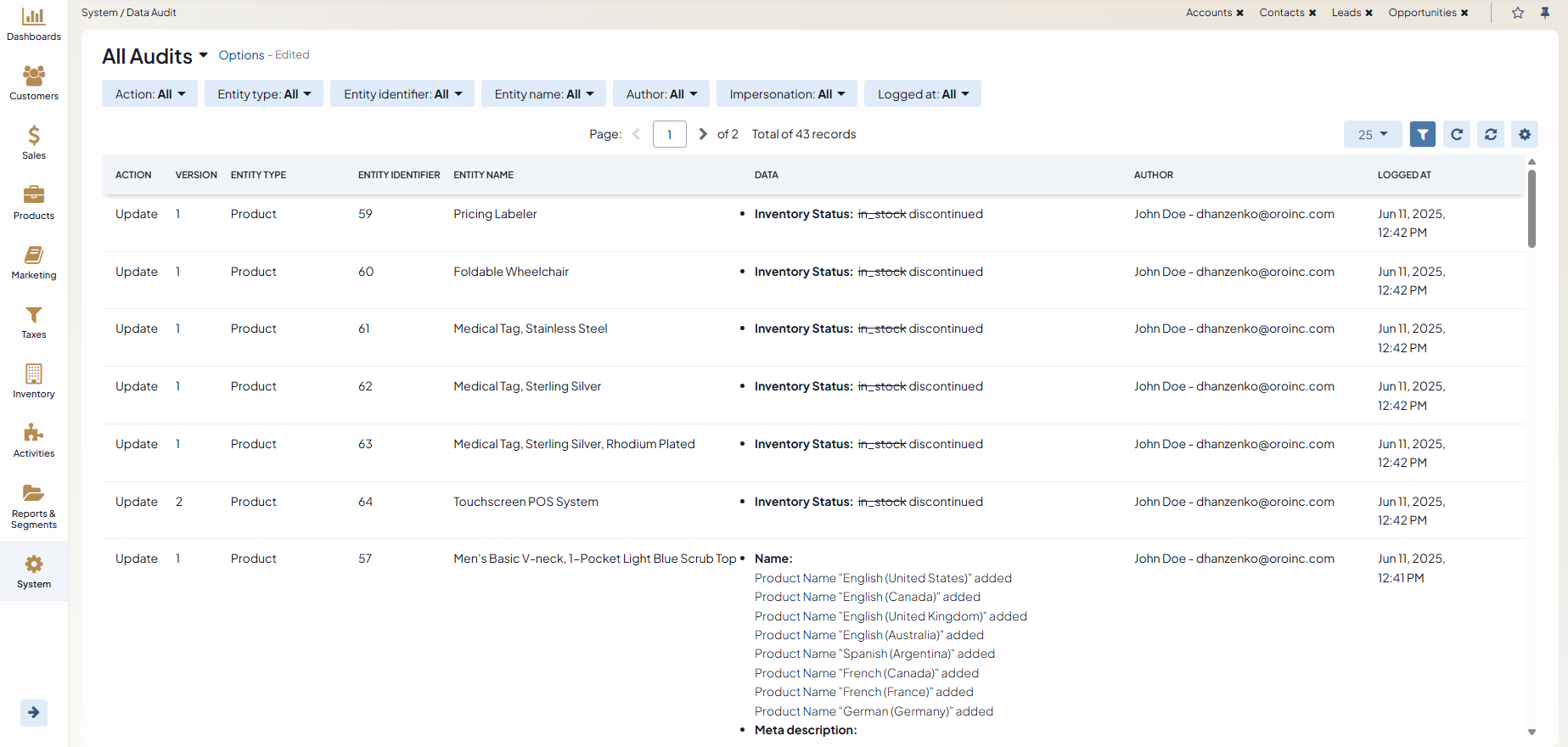Open Reports & Segments section
Image resolution: width=1568 pixels, height=747 pixels.
[x=34, y=506]
